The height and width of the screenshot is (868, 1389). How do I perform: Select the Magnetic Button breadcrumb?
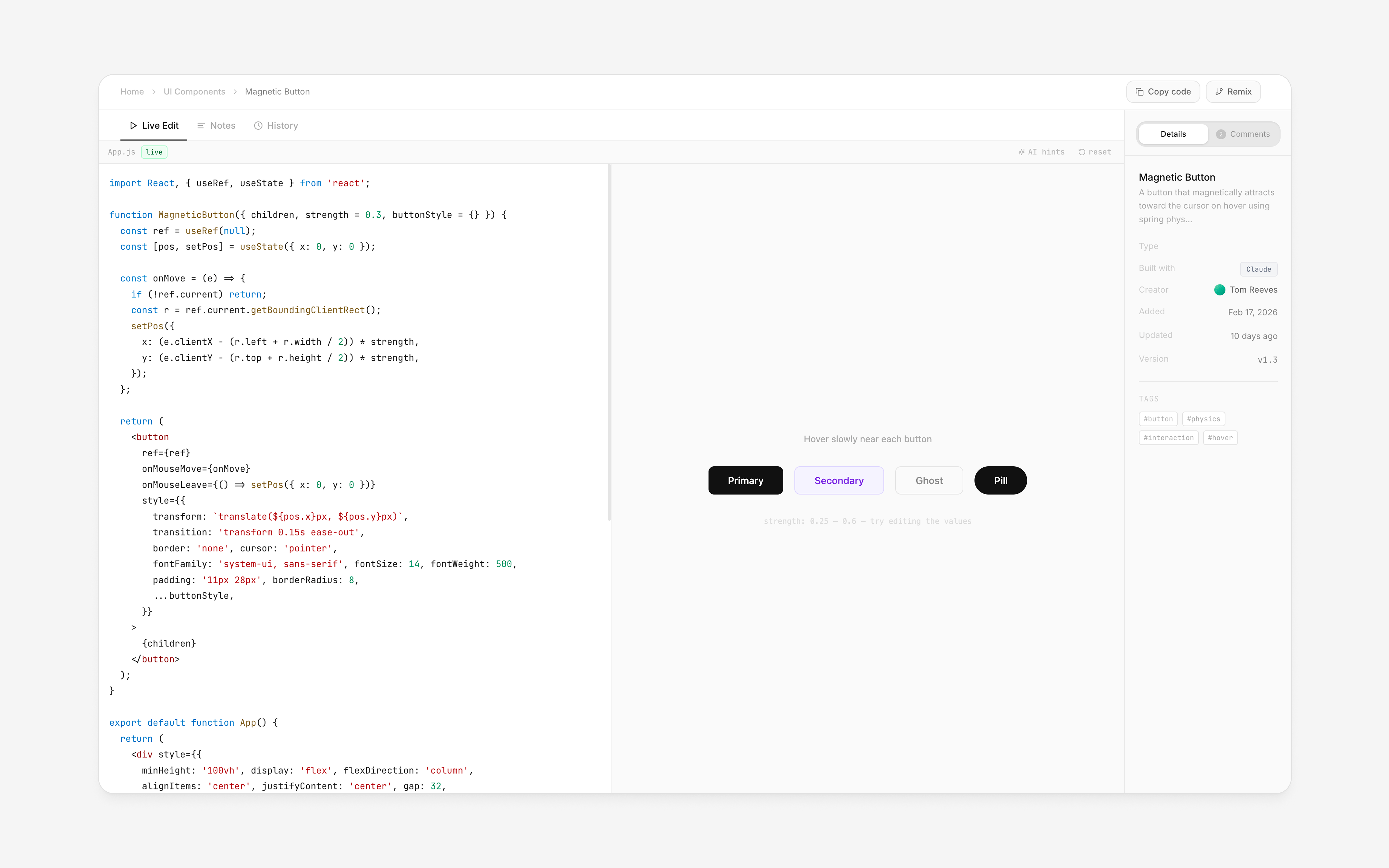[x=277, y=92]
